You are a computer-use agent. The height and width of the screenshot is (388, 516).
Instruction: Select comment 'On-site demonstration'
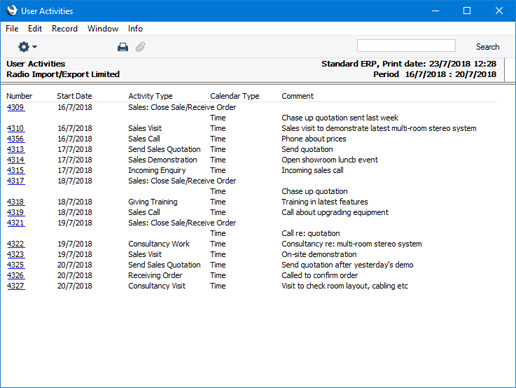[319, 254]
